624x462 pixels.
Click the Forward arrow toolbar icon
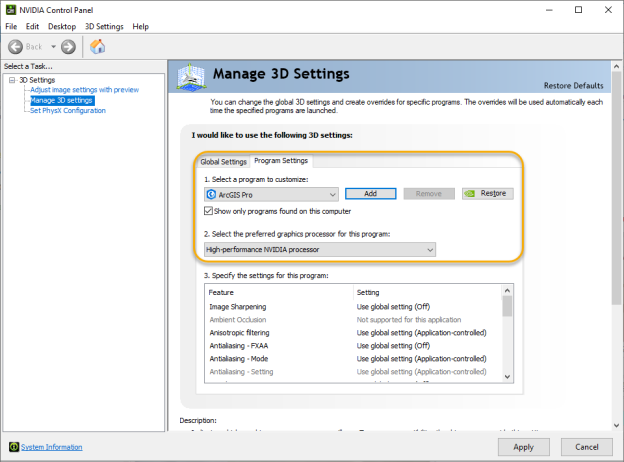pos(68,47)
